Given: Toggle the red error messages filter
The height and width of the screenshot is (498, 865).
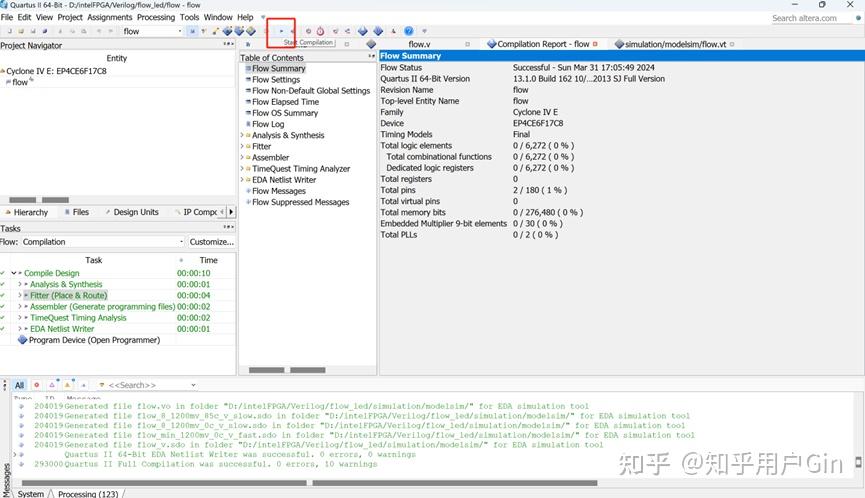Looking at the screenshot, I should click(36, 384).
